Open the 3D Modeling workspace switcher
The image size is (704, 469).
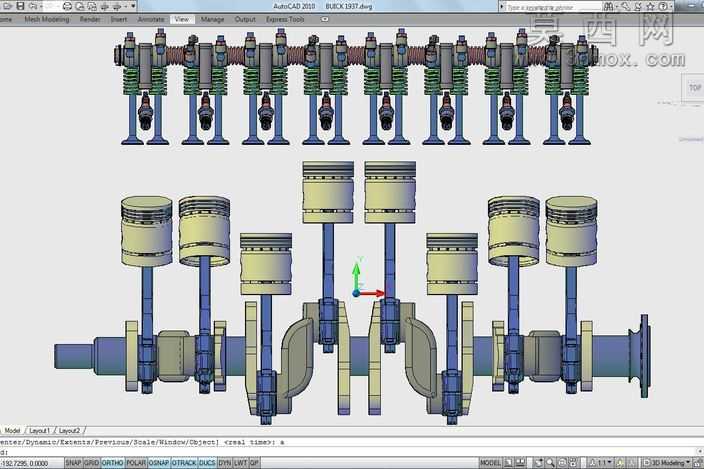coord(667,463)
